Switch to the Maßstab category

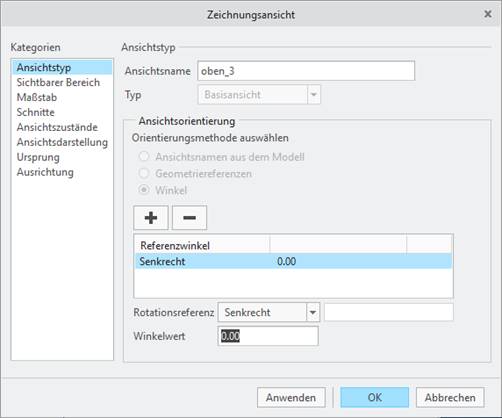click(x=37, y=97)
